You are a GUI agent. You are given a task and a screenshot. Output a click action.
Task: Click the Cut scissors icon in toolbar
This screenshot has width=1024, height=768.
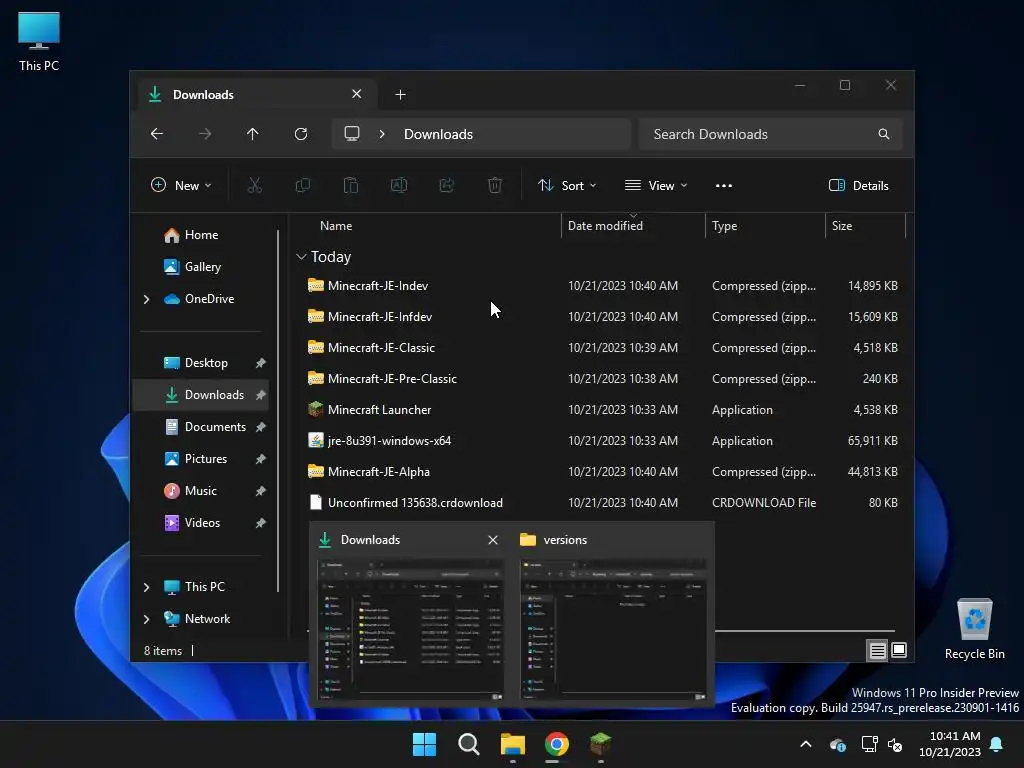pos(255,185)
